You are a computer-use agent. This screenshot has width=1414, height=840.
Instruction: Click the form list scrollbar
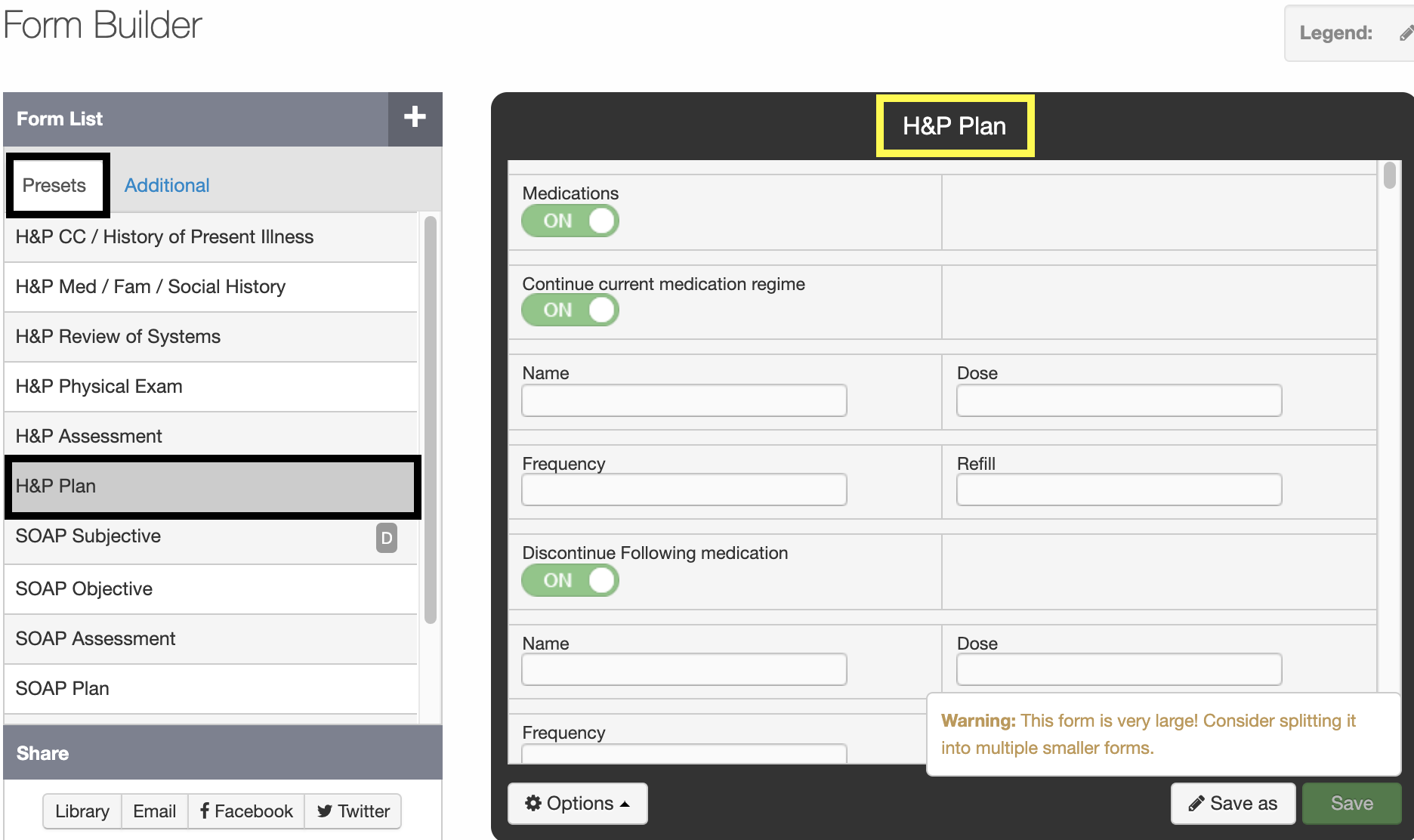(x=431, y=420)
